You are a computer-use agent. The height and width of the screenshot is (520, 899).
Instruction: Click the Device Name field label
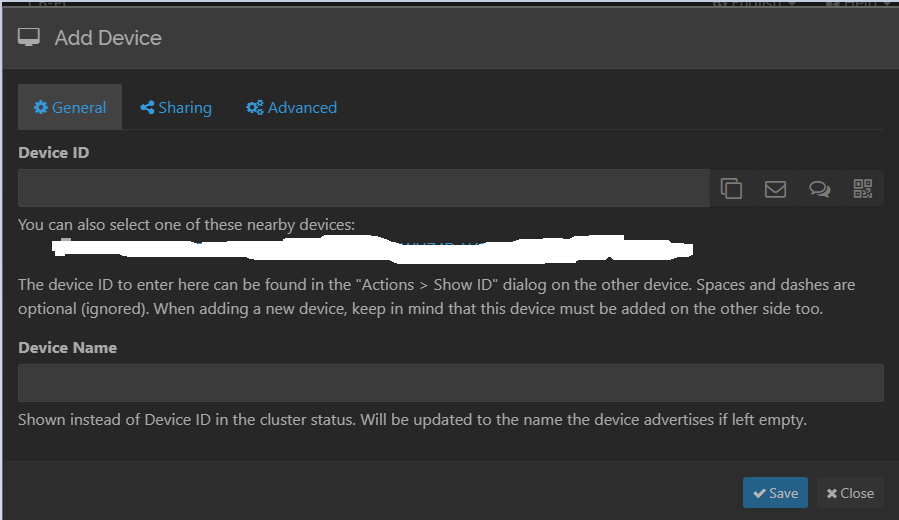(67, 348)
